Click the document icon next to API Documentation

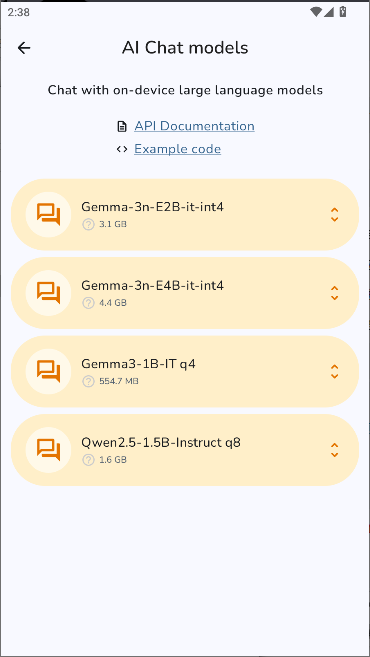pos(122,126)
